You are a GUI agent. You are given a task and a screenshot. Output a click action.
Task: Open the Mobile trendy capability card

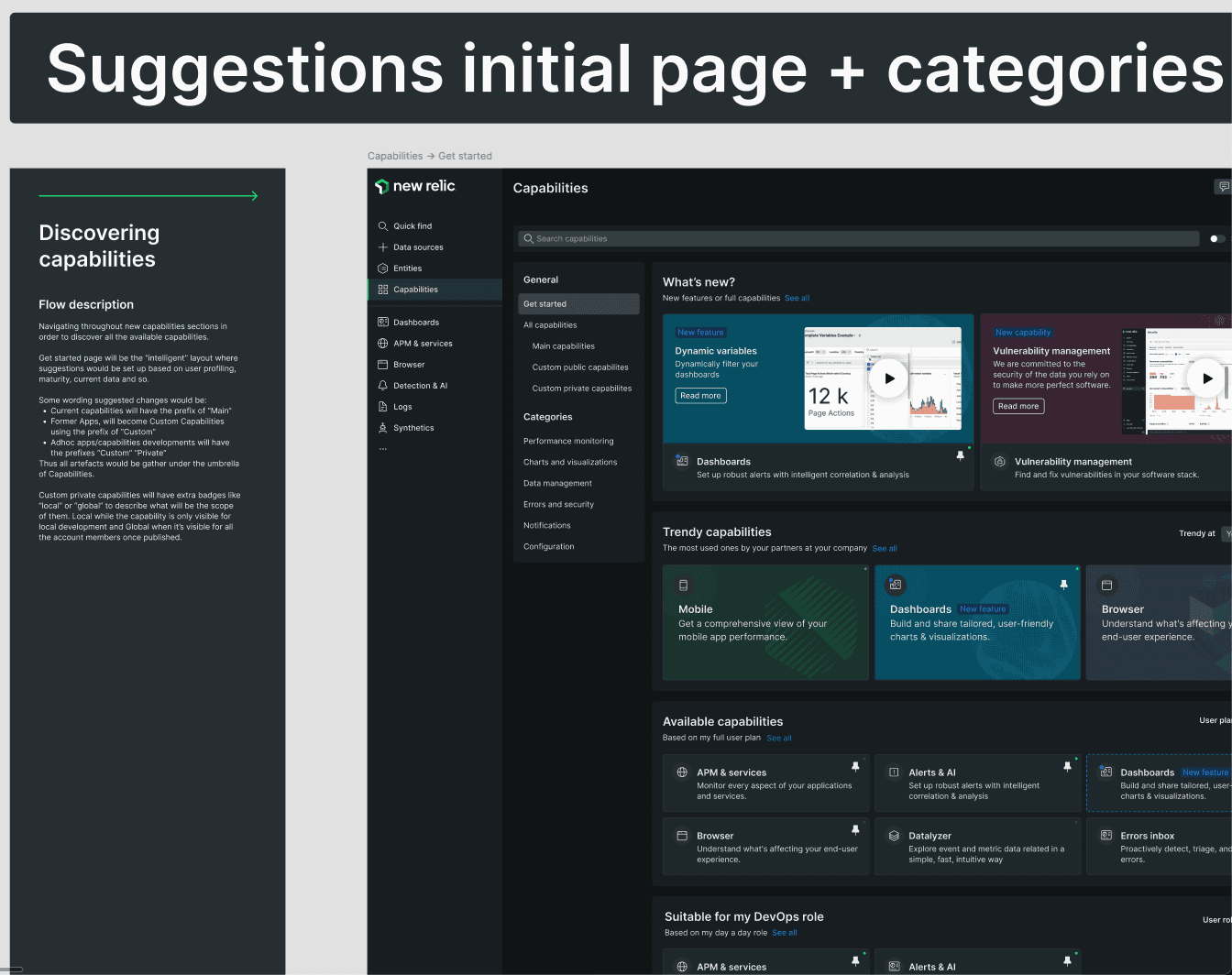[765, 623]
